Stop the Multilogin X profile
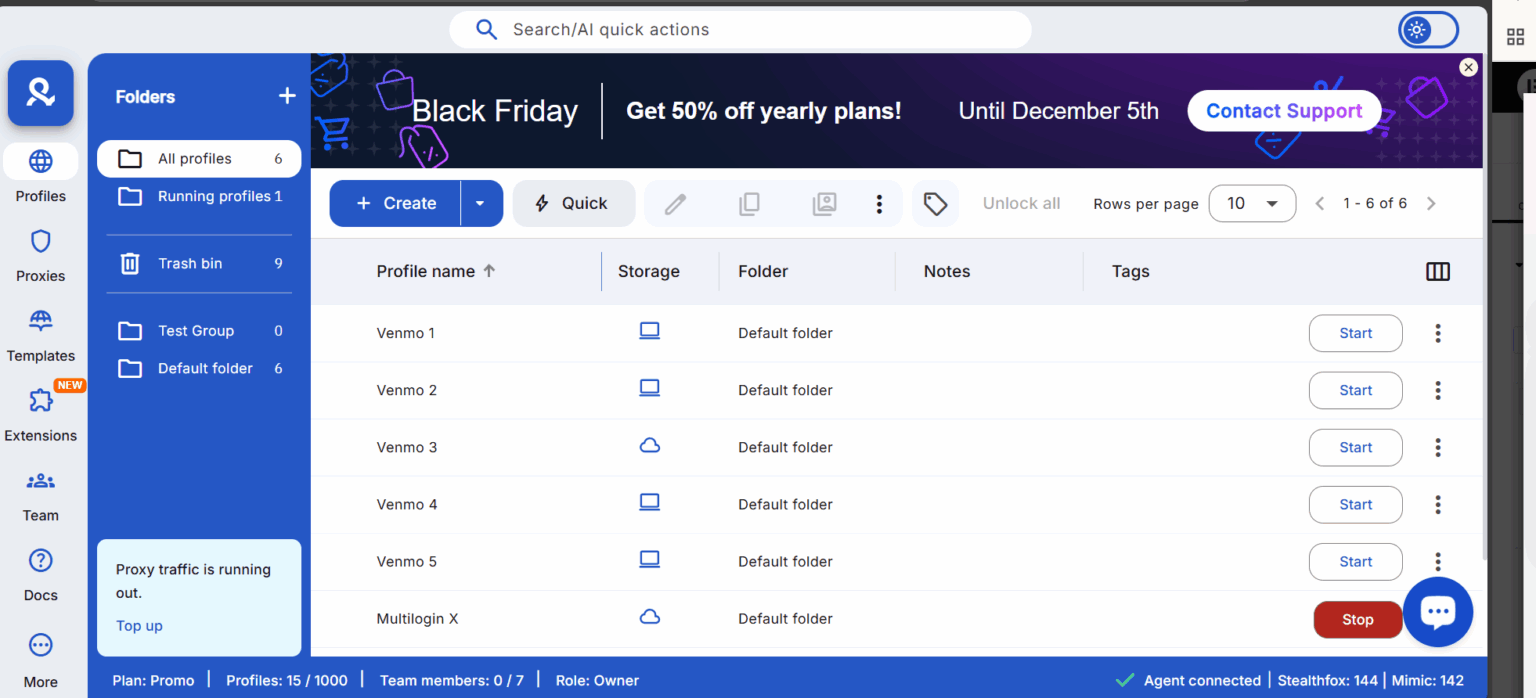Image resolution: width=1536 pixels, height=698 pixels. pos(1357,620)
